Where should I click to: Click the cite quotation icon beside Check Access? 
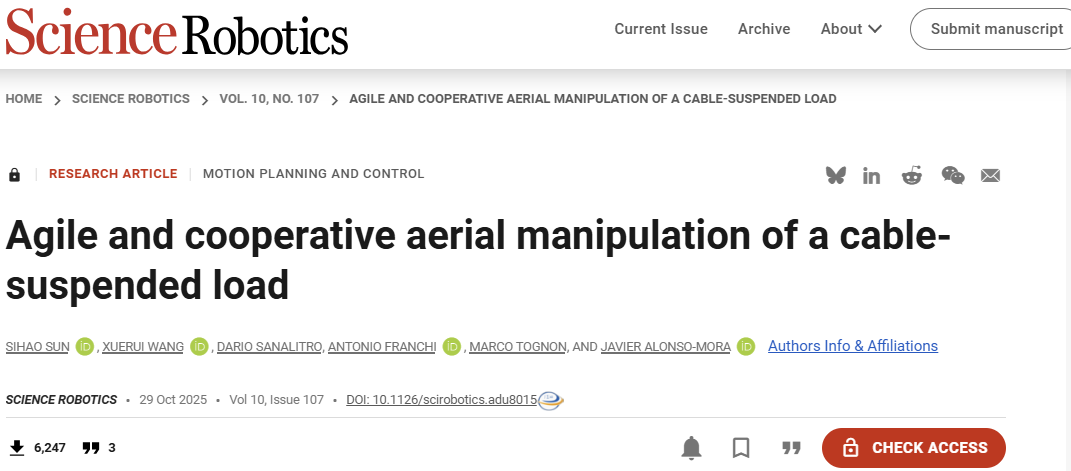[x=791, y=448]
